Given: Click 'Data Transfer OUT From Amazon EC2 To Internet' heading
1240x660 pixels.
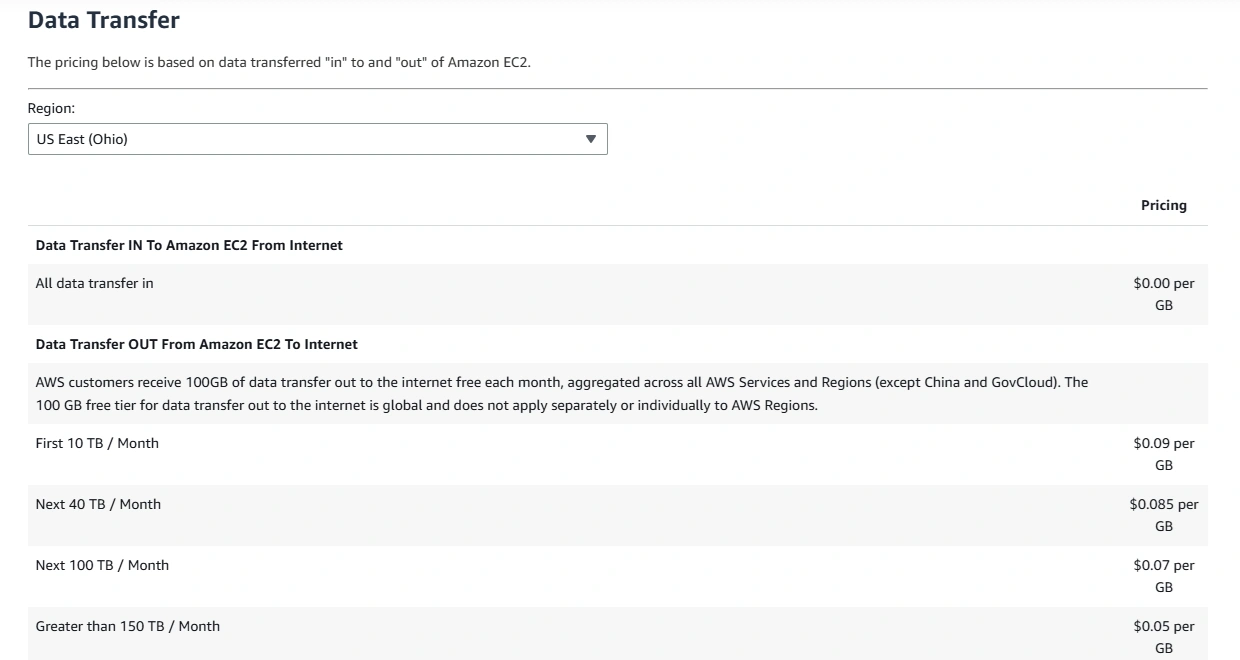Looking at the screenshot, I should coord(197,344).
